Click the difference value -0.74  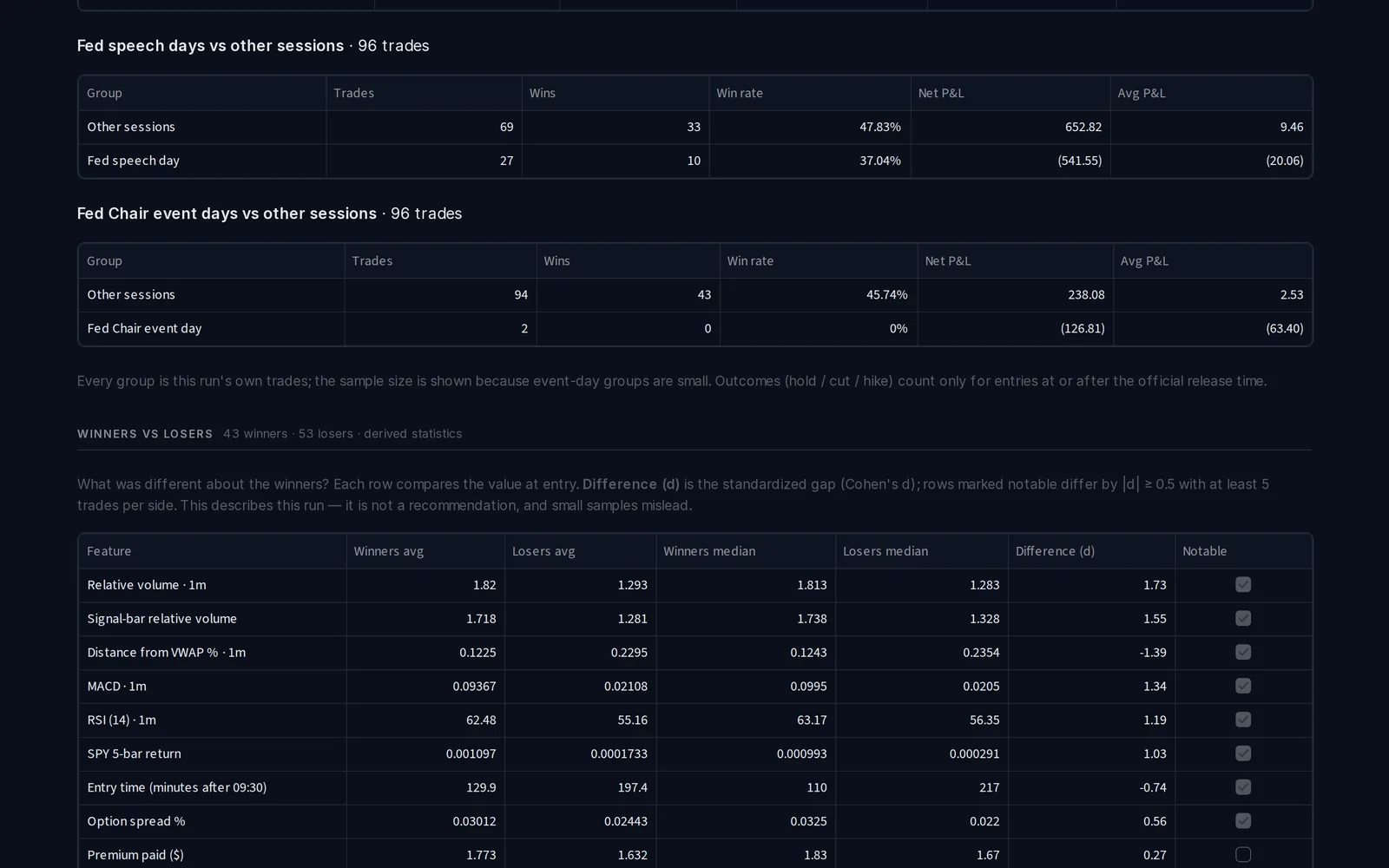pos(1153,787)
